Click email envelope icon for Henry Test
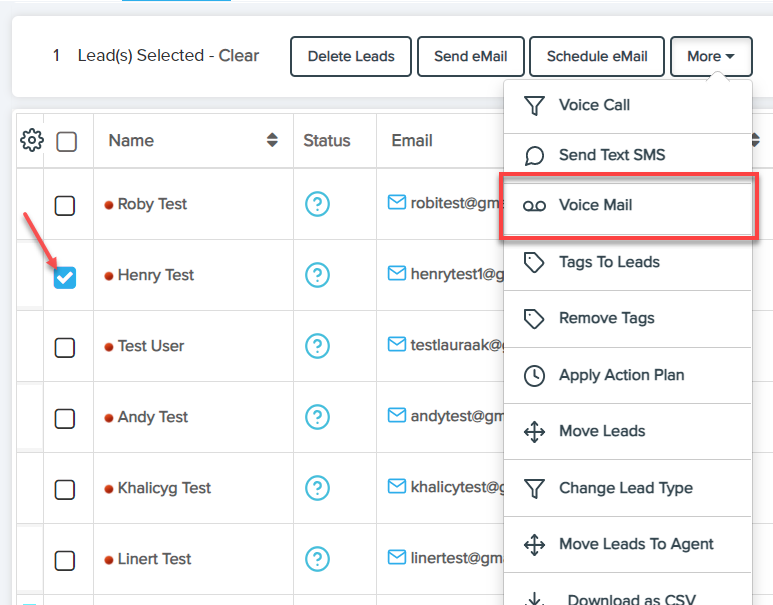 coord(397,274)
